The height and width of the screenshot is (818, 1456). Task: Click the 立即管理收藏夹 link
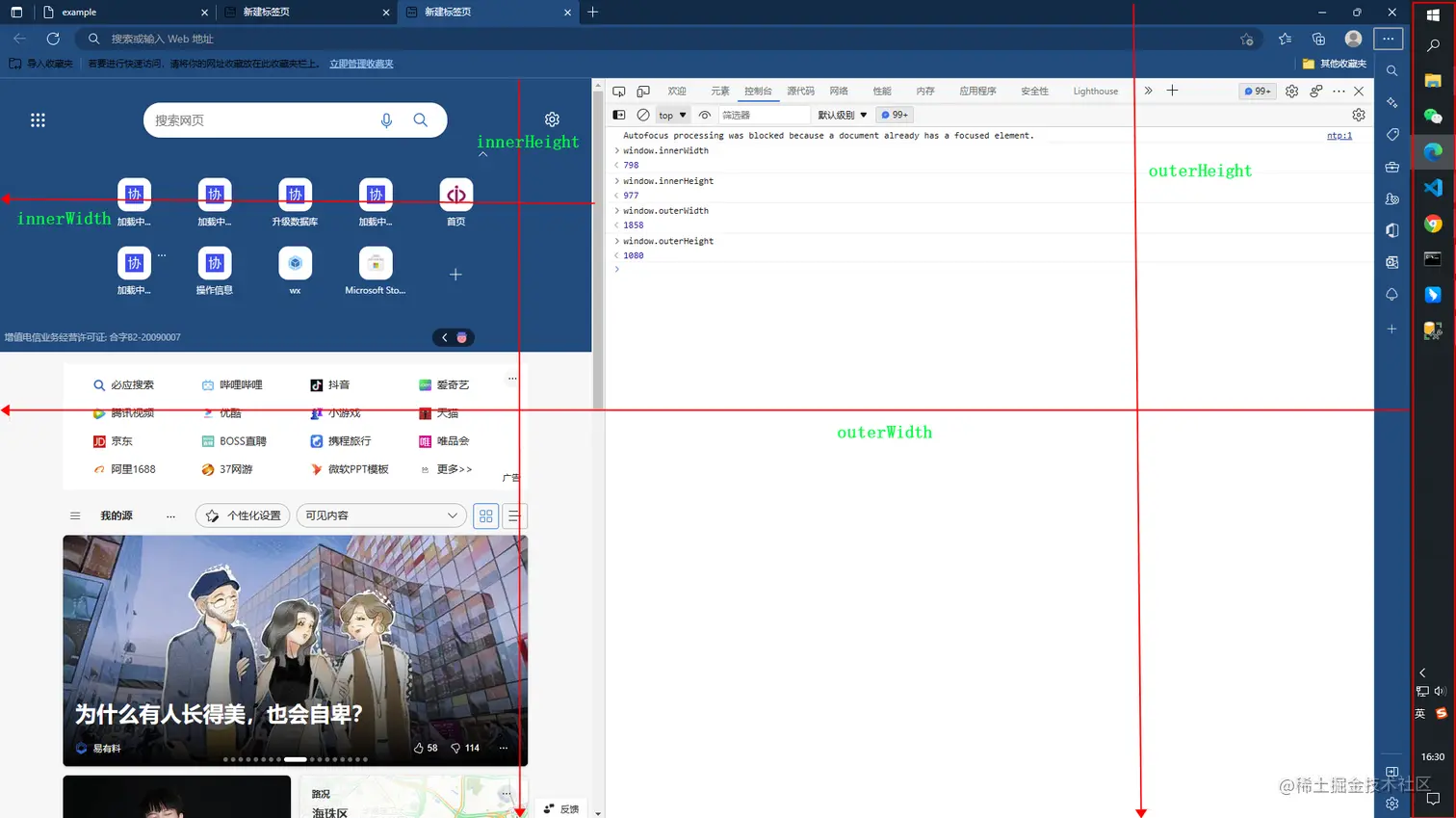361,64
